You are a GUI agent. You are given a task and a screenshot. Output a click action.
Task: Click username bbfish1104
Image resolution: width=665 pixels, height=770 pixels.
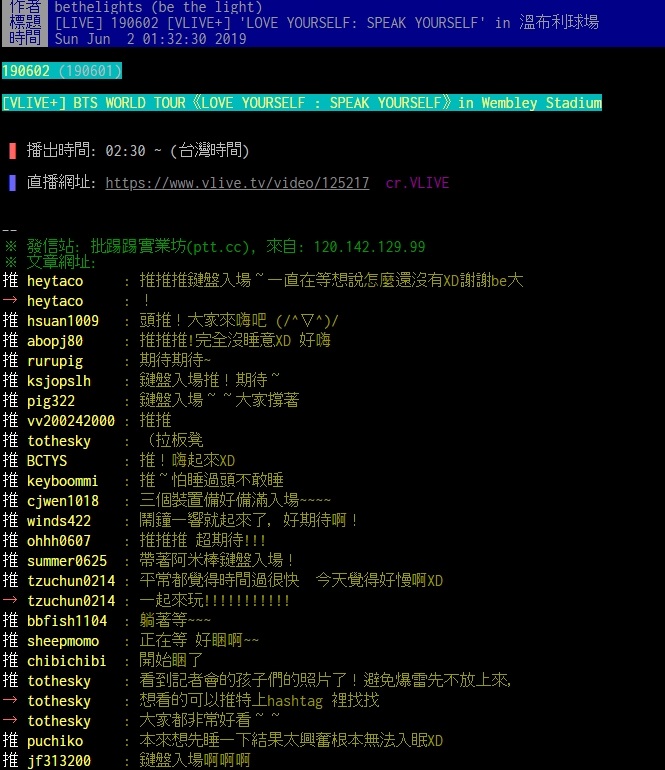point(67,621)
